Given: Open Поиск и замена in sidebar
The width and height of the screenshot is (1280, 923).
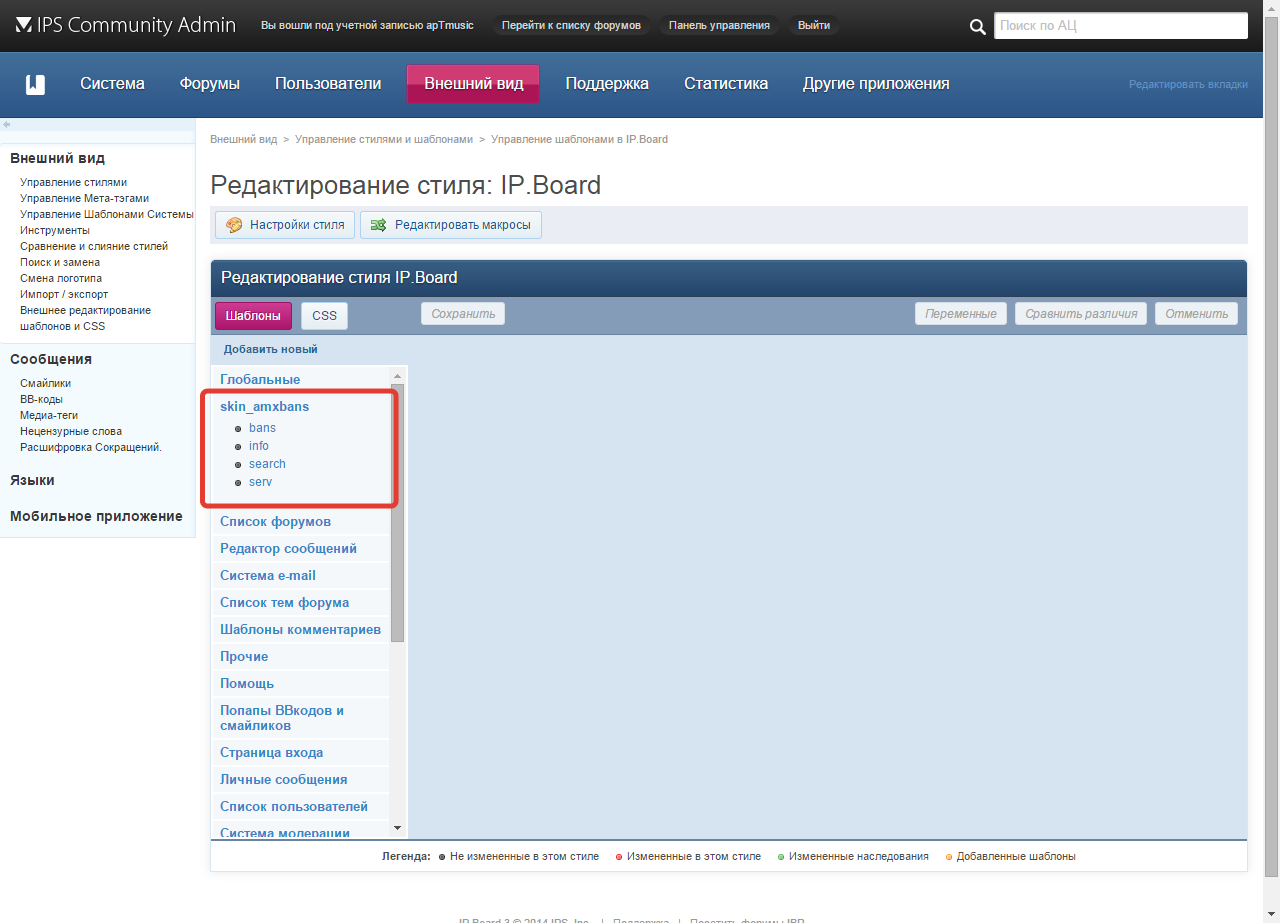Looking at the screenshot, I should coord(60,262).
